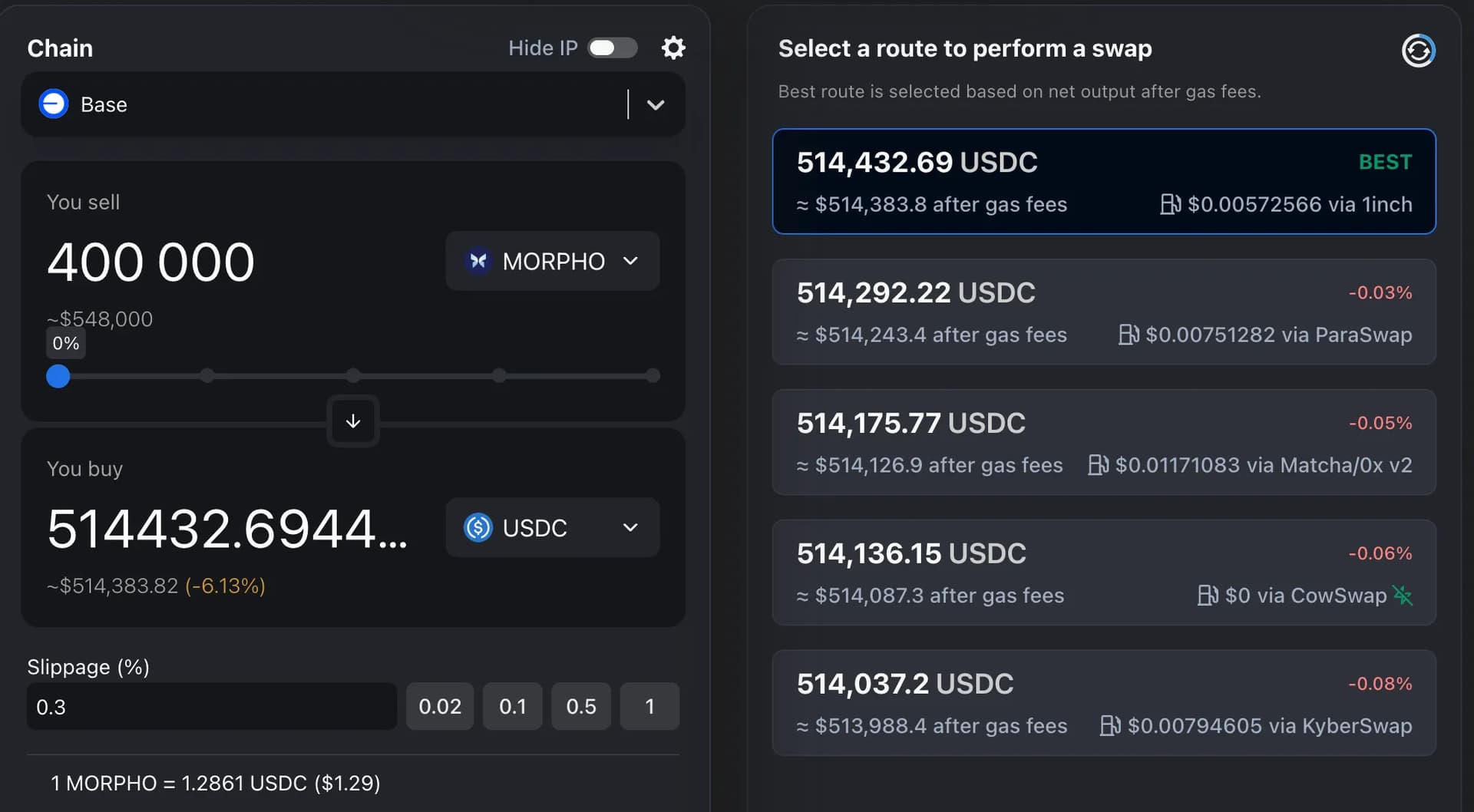Screen dimensions: 1474x812
Task: Click the fourth slider stop at 75%
Action: tap(499, 375)
